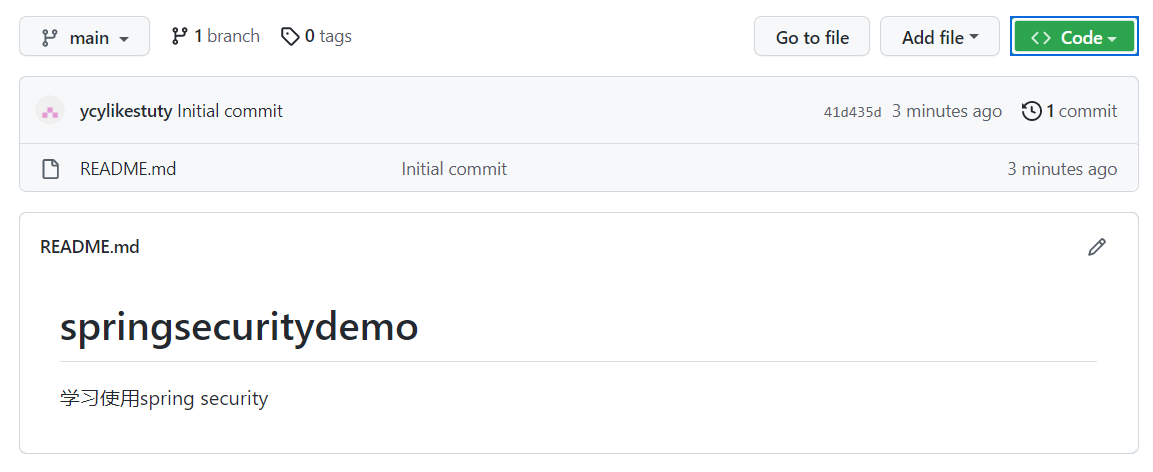Screen dimensions: 1153x472
Task: Expand the Add file dropdown
Action: (939, 37)
